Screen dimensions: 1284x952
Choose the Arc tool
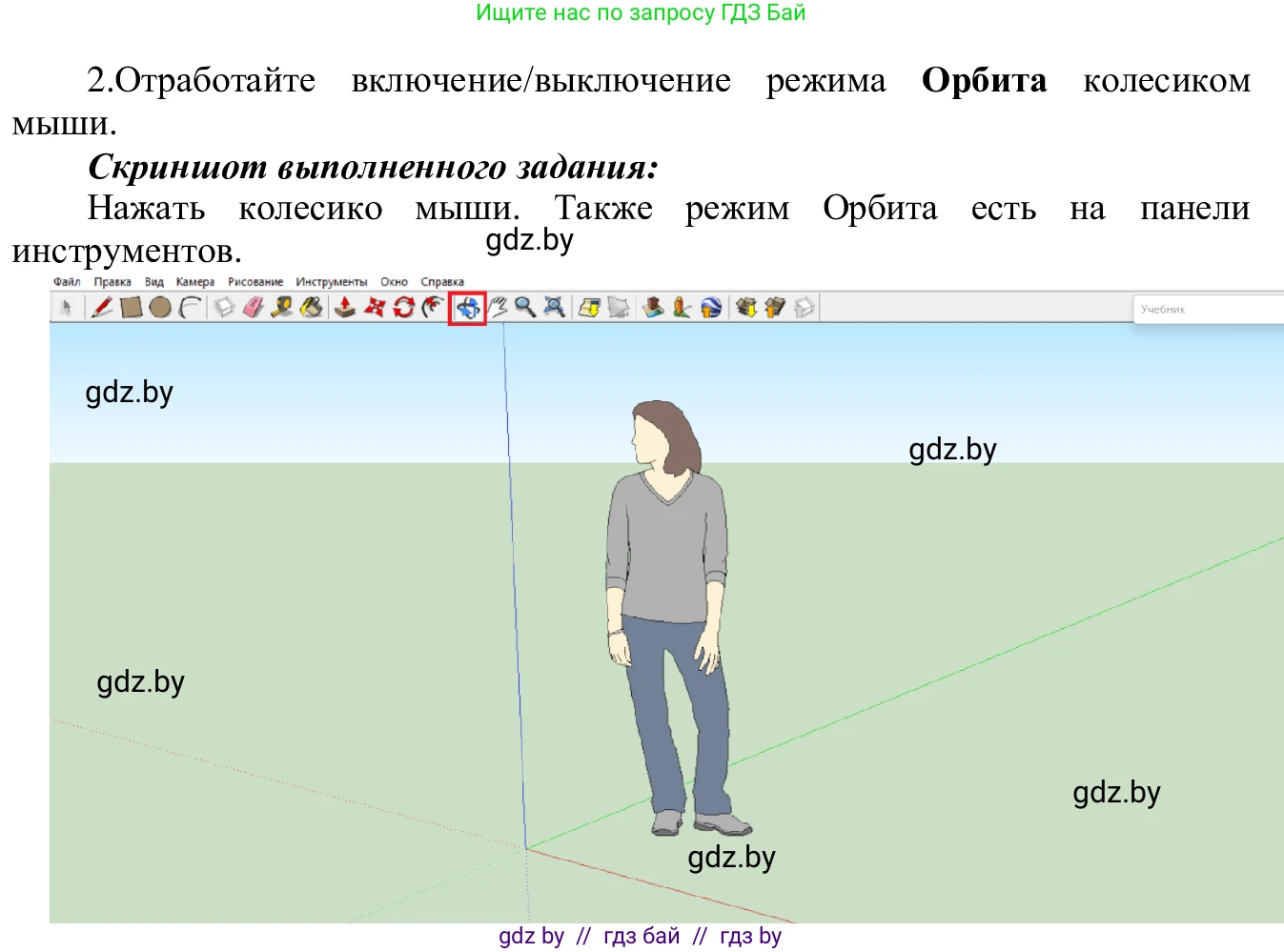190,307
